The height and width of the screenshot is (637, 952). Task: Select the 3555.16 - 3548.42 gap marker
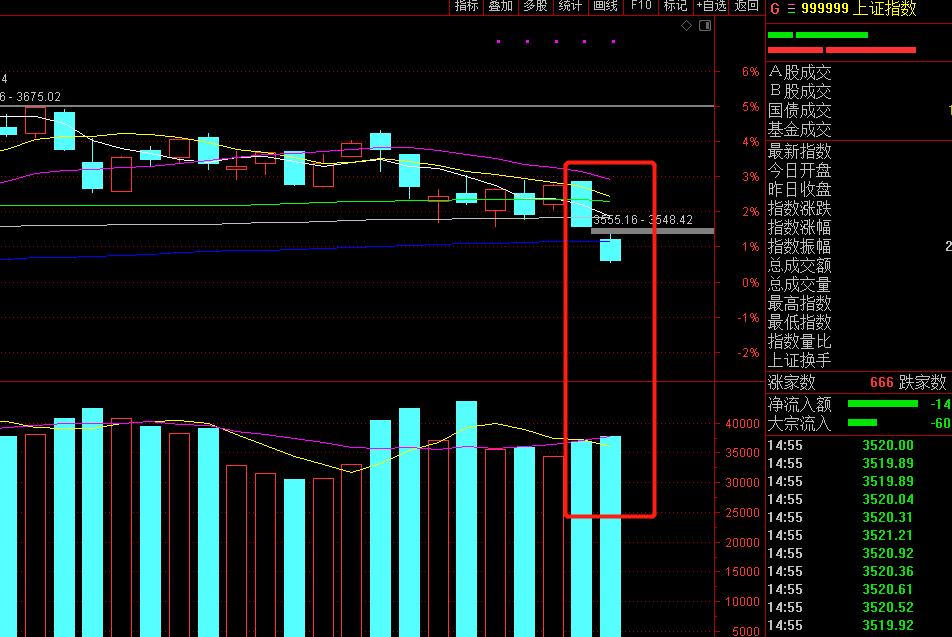point(652,231)
